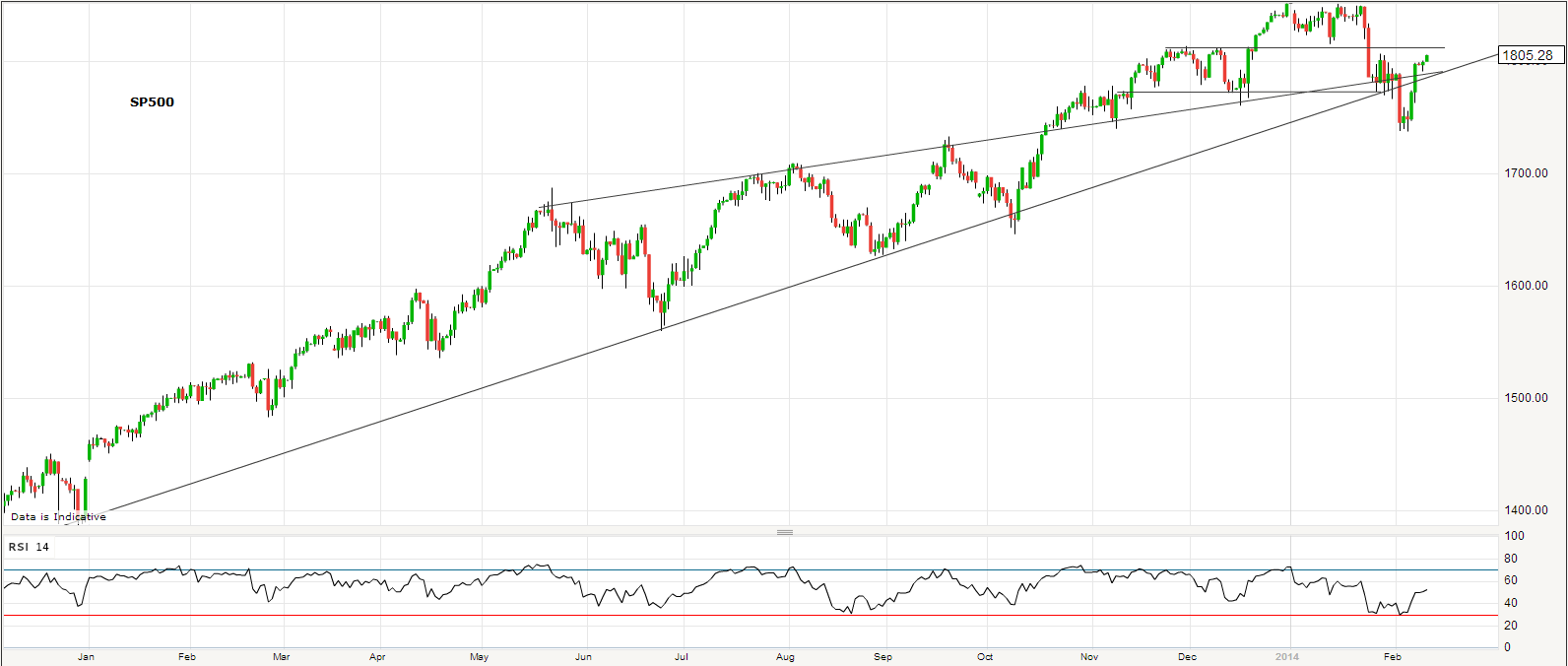Select the May marker on time axis
Screen dimensions: 1568x666
coord(479,656)
